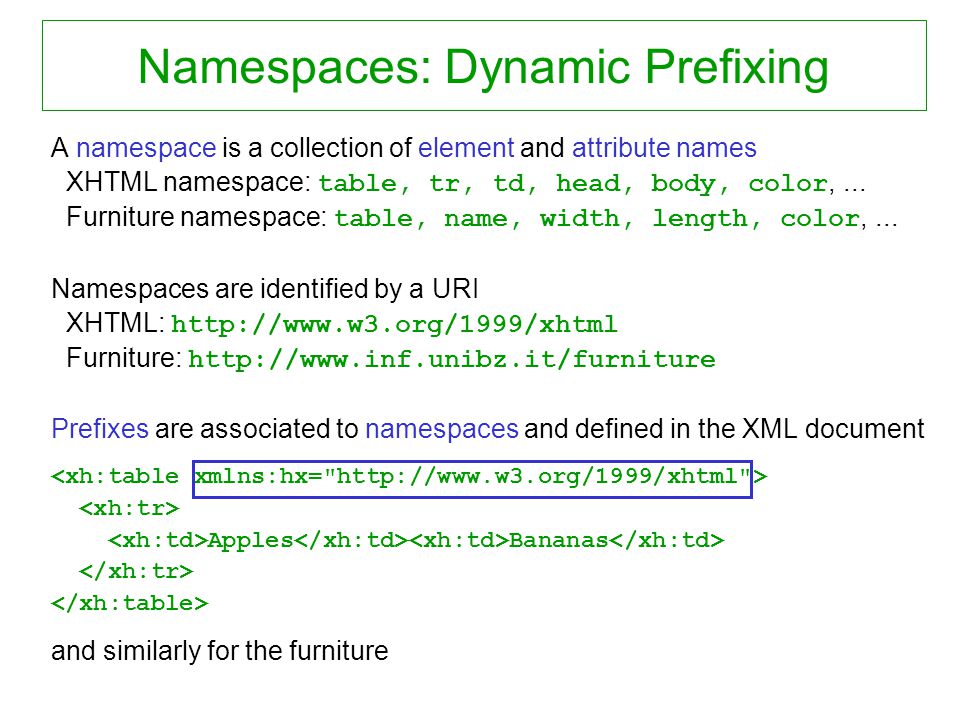Screen dimensions: 960x720
Task: Click the closing '</xh:tr>' code line
Action: (136, 571)
